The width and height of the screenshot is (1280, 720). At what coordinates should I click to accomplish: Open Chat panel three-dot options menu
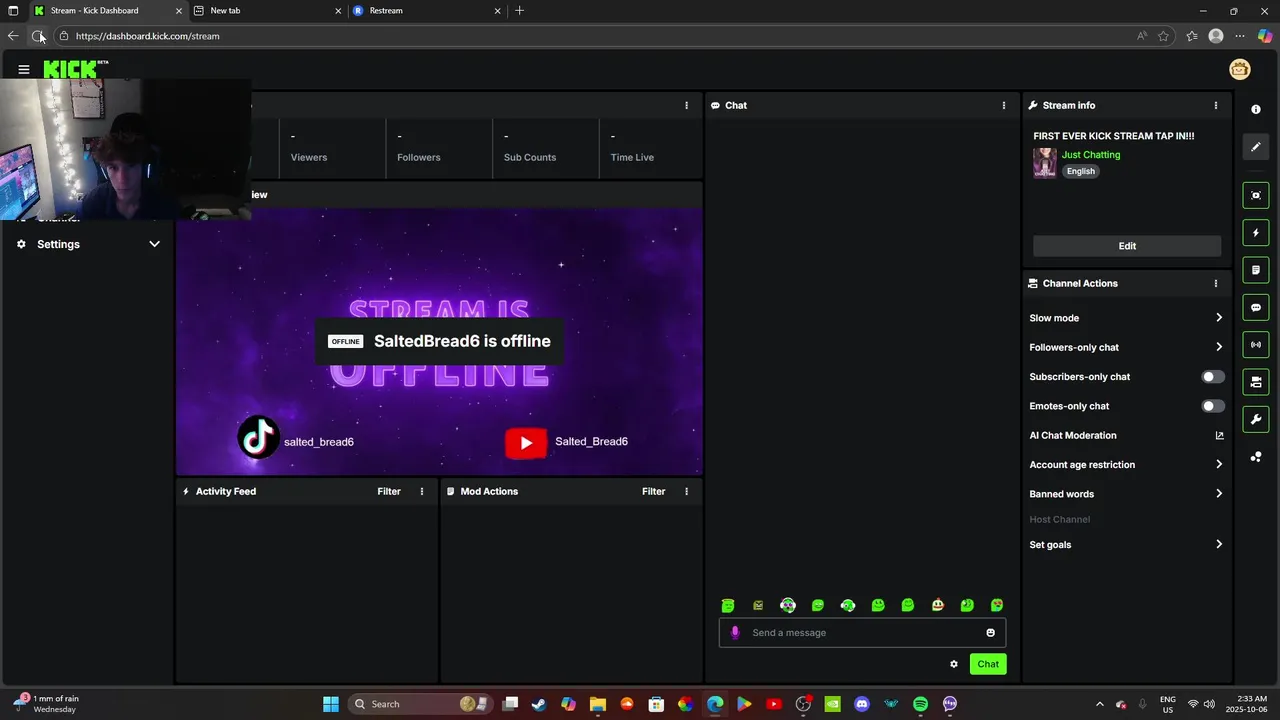pyautogui.click(x=1004, y=105)
